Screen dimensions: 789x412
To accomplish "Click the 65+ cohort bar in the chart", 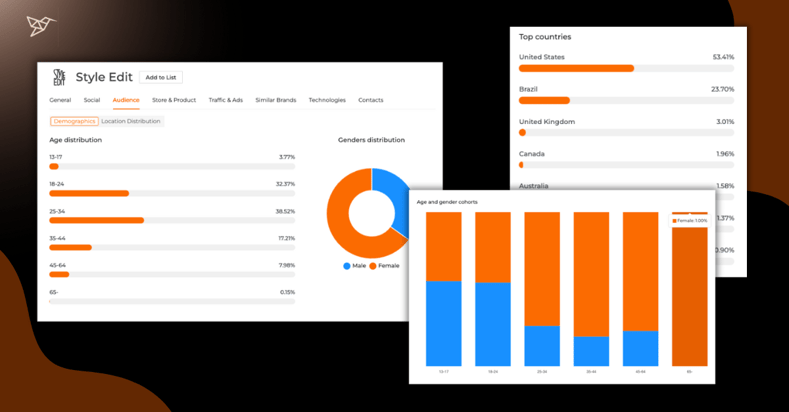I will [x=689, y=295].
